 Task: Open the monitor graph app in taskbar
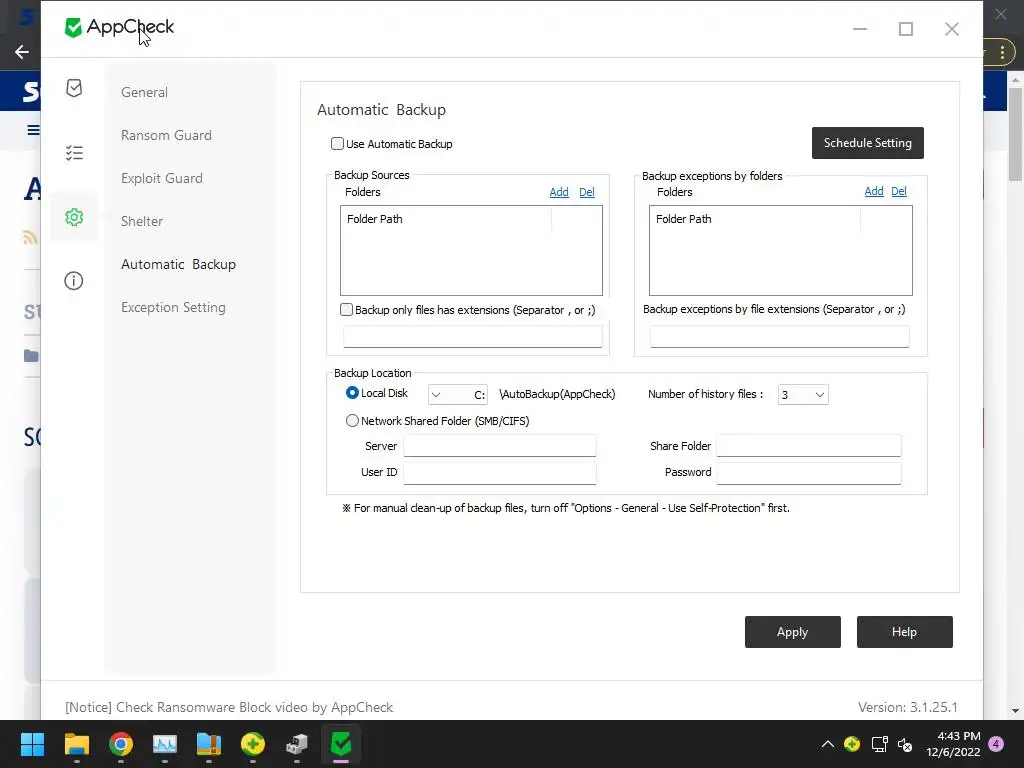click(165, 744)
